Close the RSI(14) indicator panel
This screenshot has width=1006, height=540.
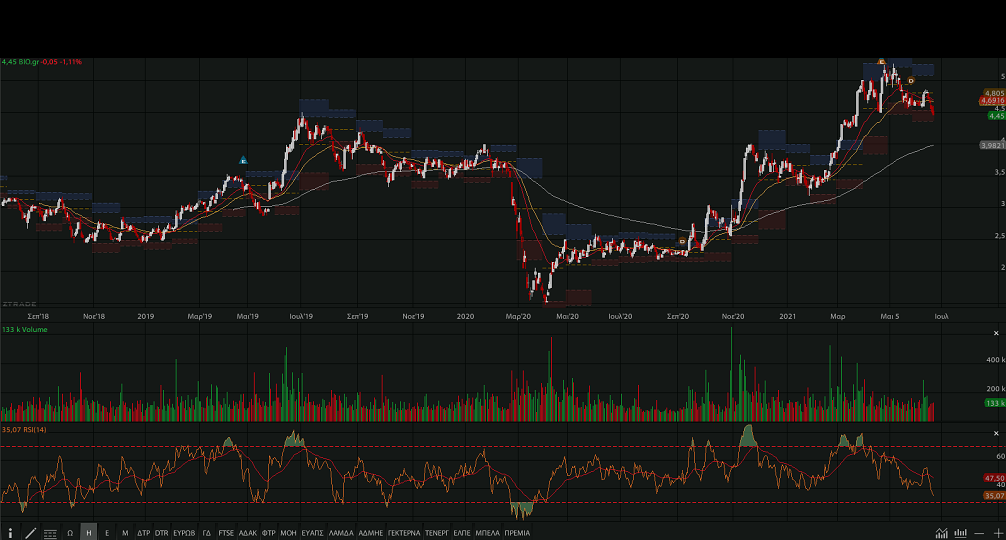click(x=997, y=432)
